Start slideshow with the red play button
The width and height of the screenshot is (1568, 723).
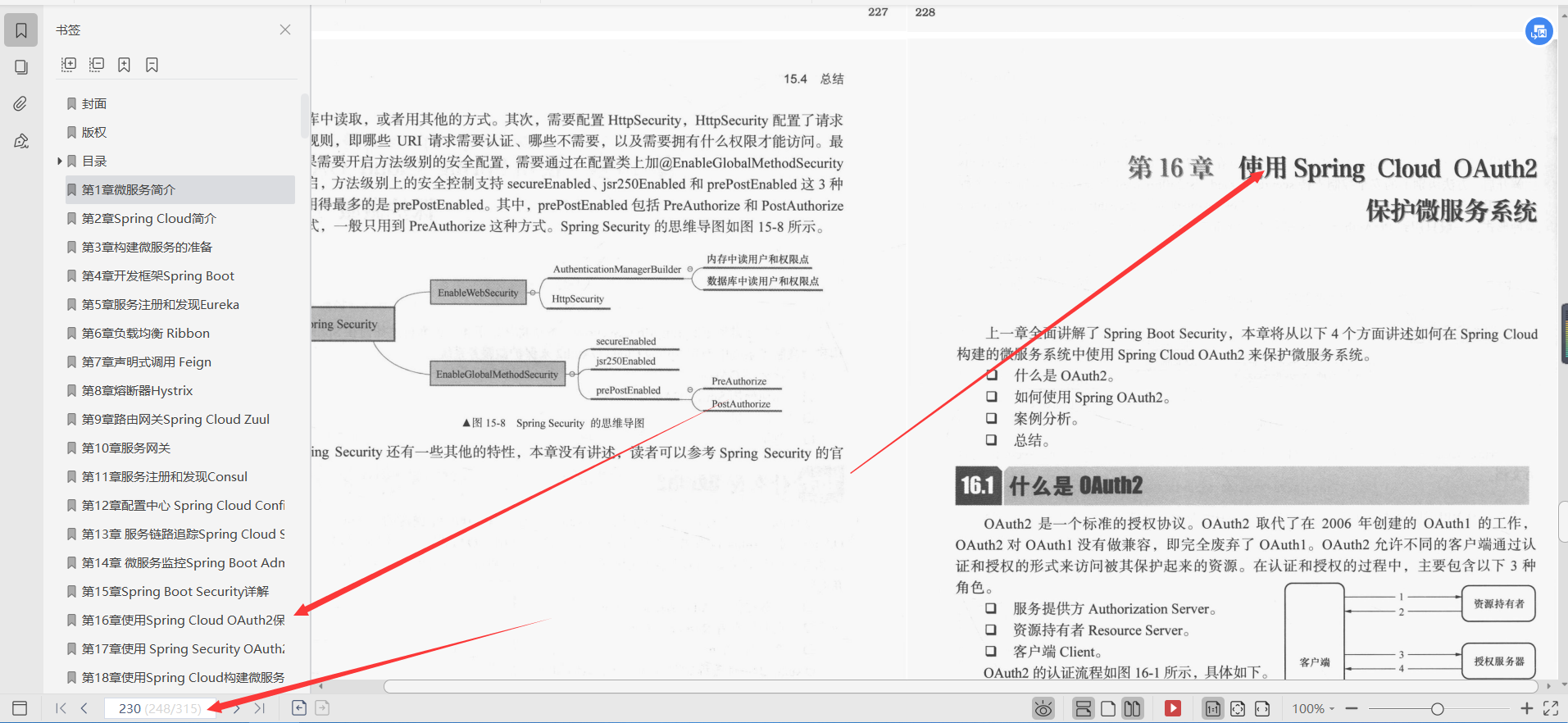(x=1173, y=708)
